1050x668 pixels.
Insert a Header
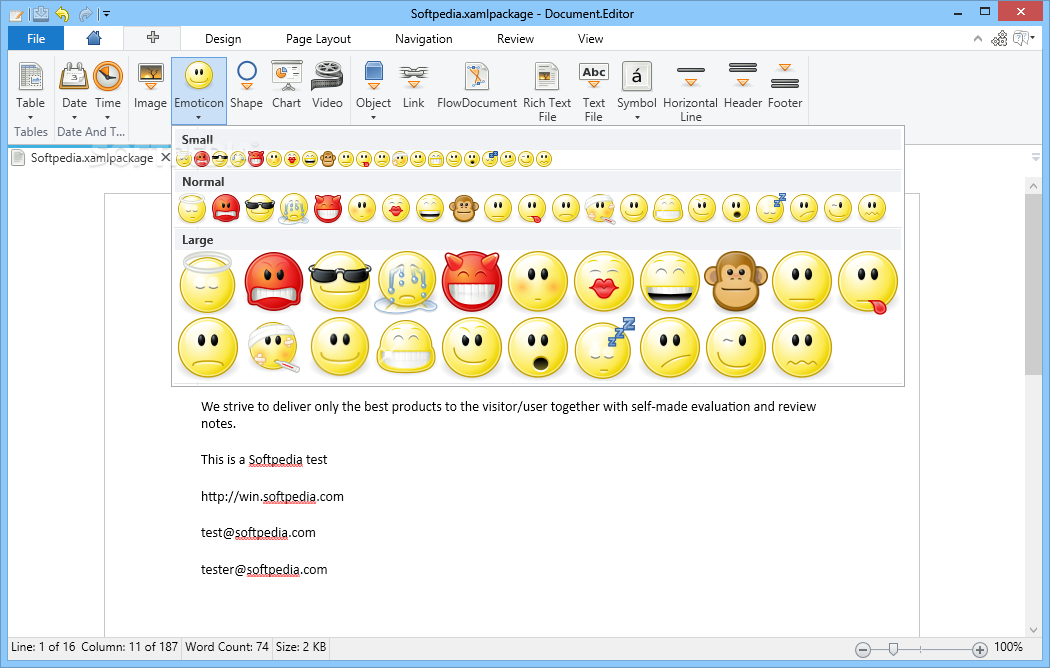[743, 86]
